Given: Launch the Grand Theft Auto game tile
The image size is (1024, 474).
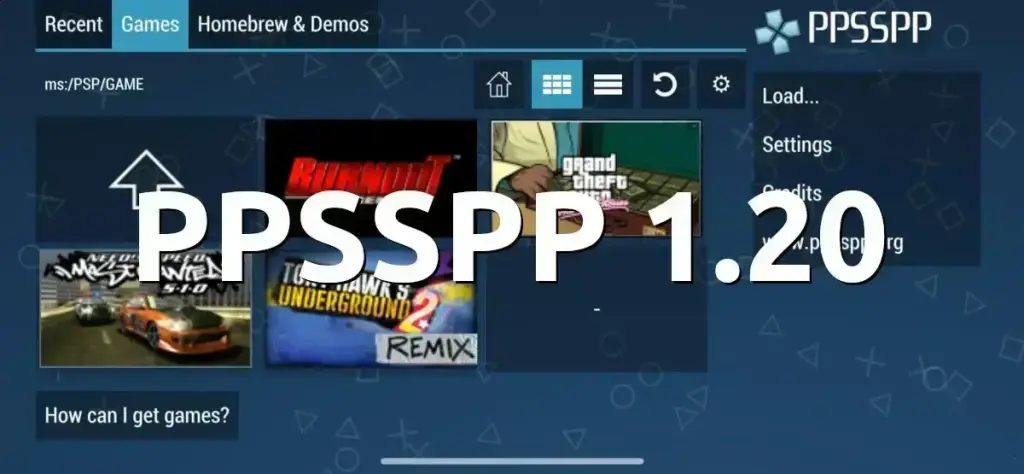Looking at the screenshot, I should pyautogui.click(x=596, y=178).
